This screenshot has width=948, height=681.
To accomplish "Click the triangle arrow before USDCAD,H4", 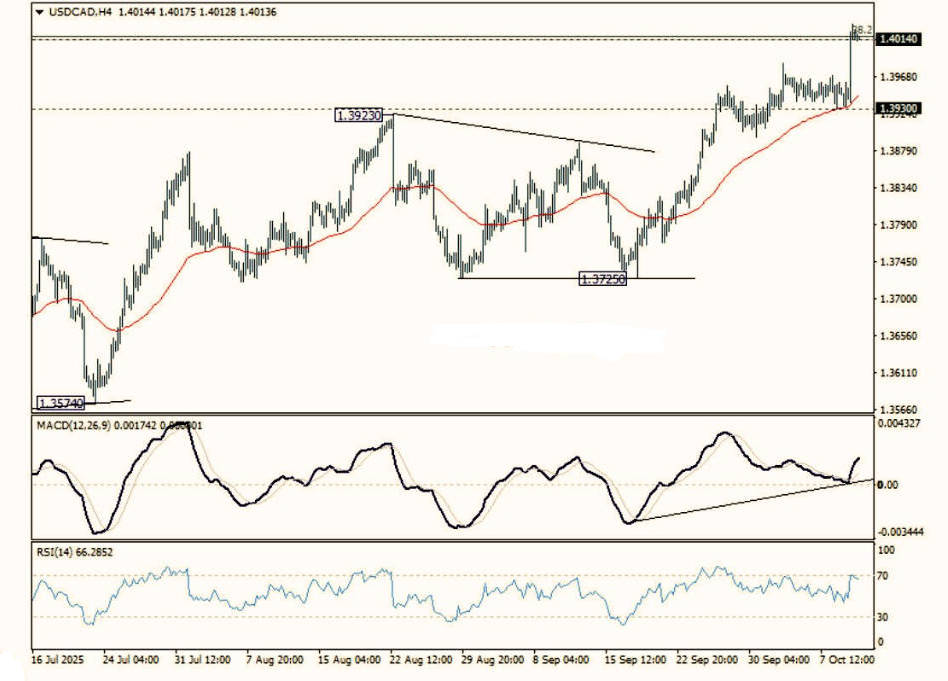I will click(39, 12).
